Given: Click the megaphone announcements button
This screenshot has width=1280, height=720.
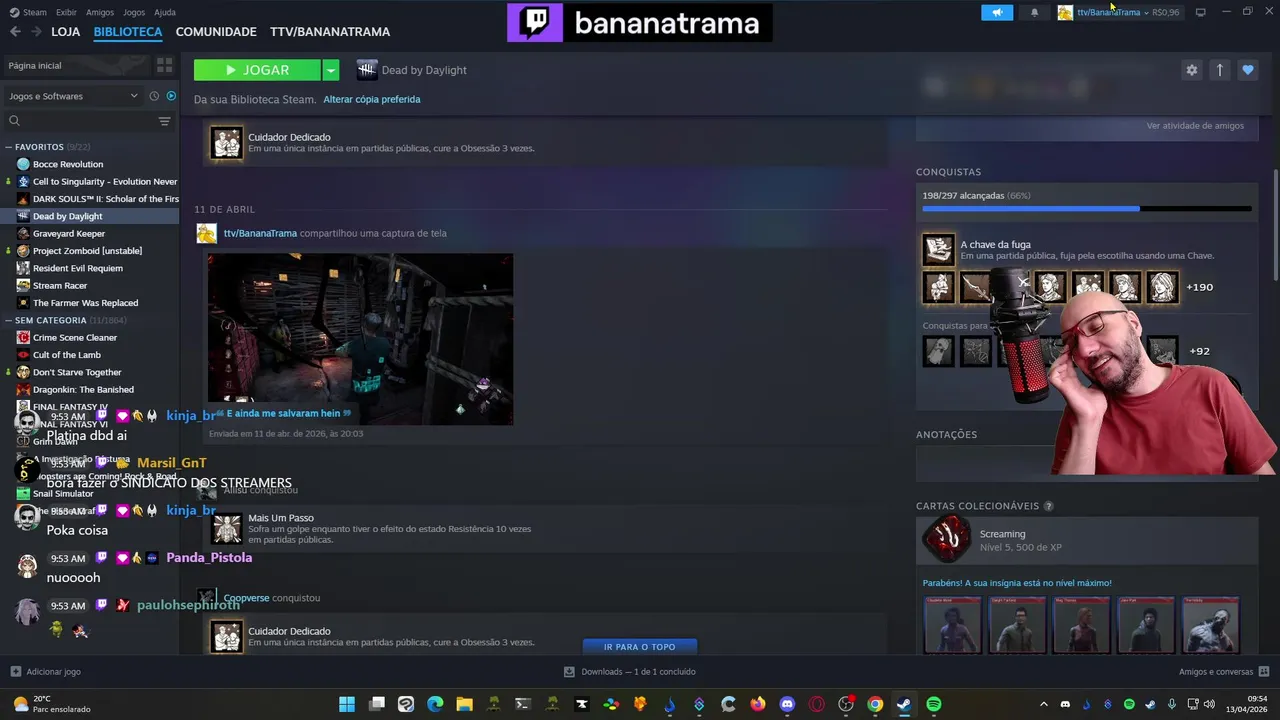Looking at the screenshot, I should click(x=996, y=12).
